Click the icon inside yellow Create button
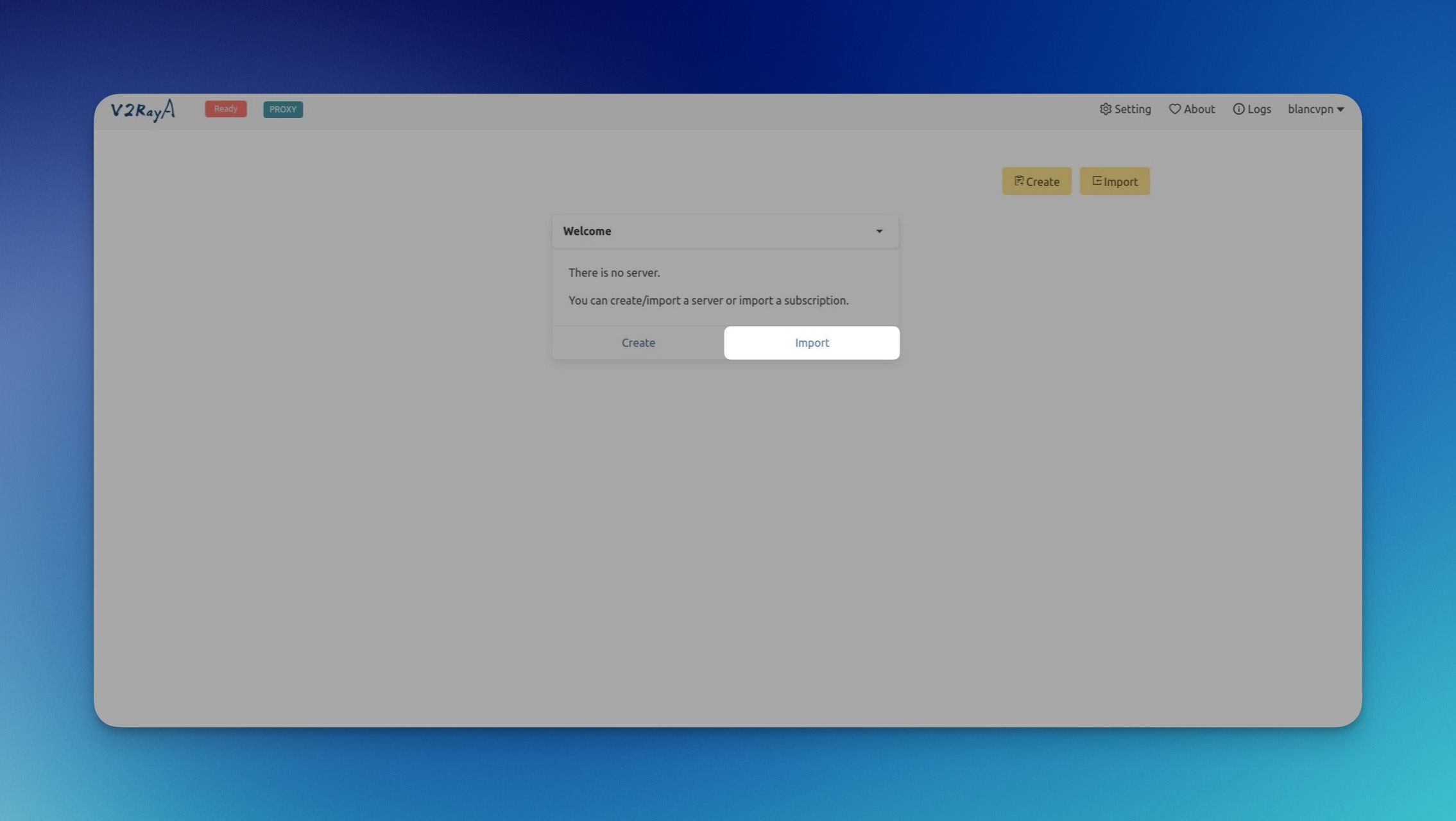Viewport: 1456px width, 821px height. 1018,181
